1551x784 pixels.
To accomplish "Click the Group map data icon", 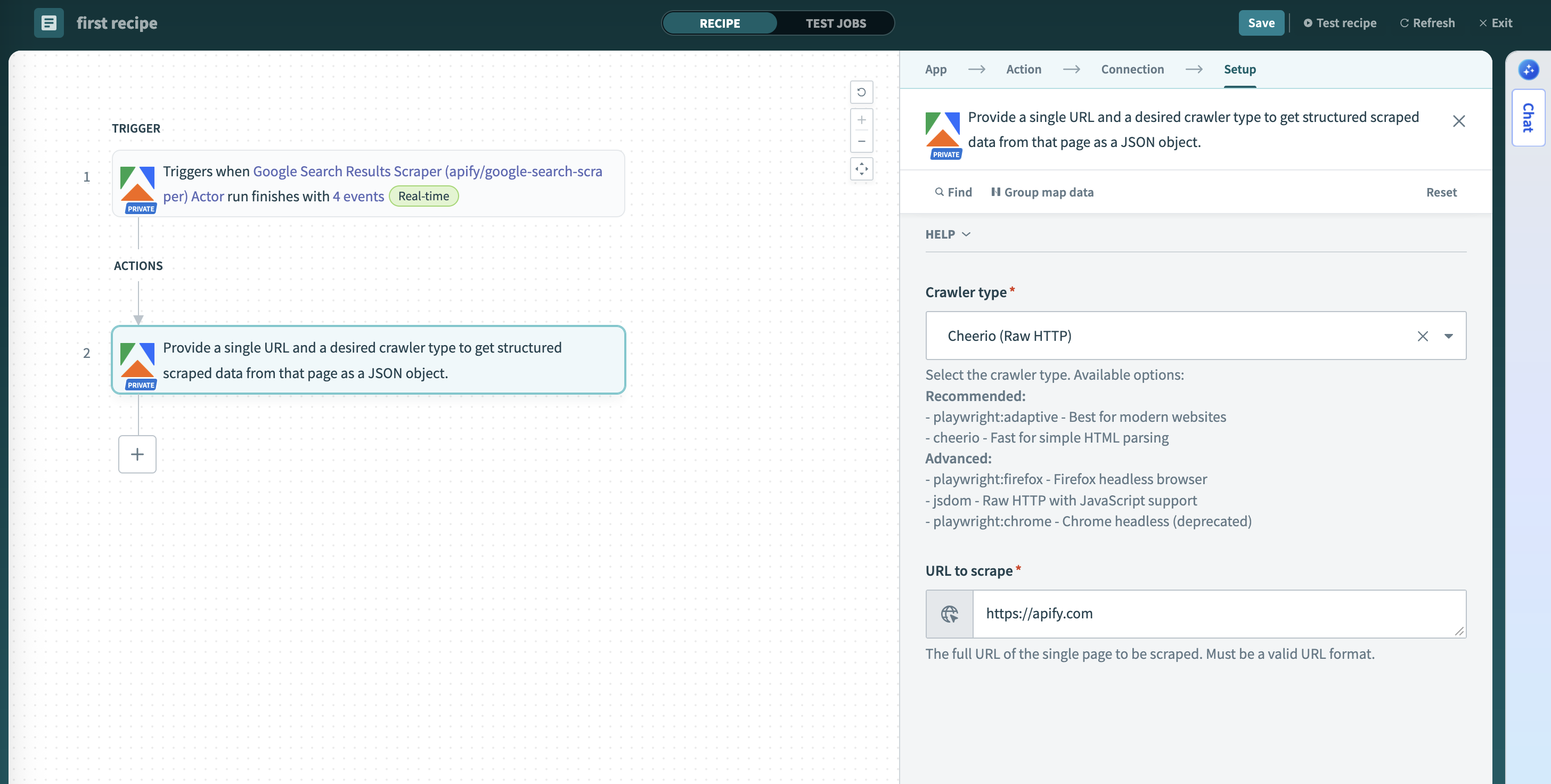I will point(996,192).
